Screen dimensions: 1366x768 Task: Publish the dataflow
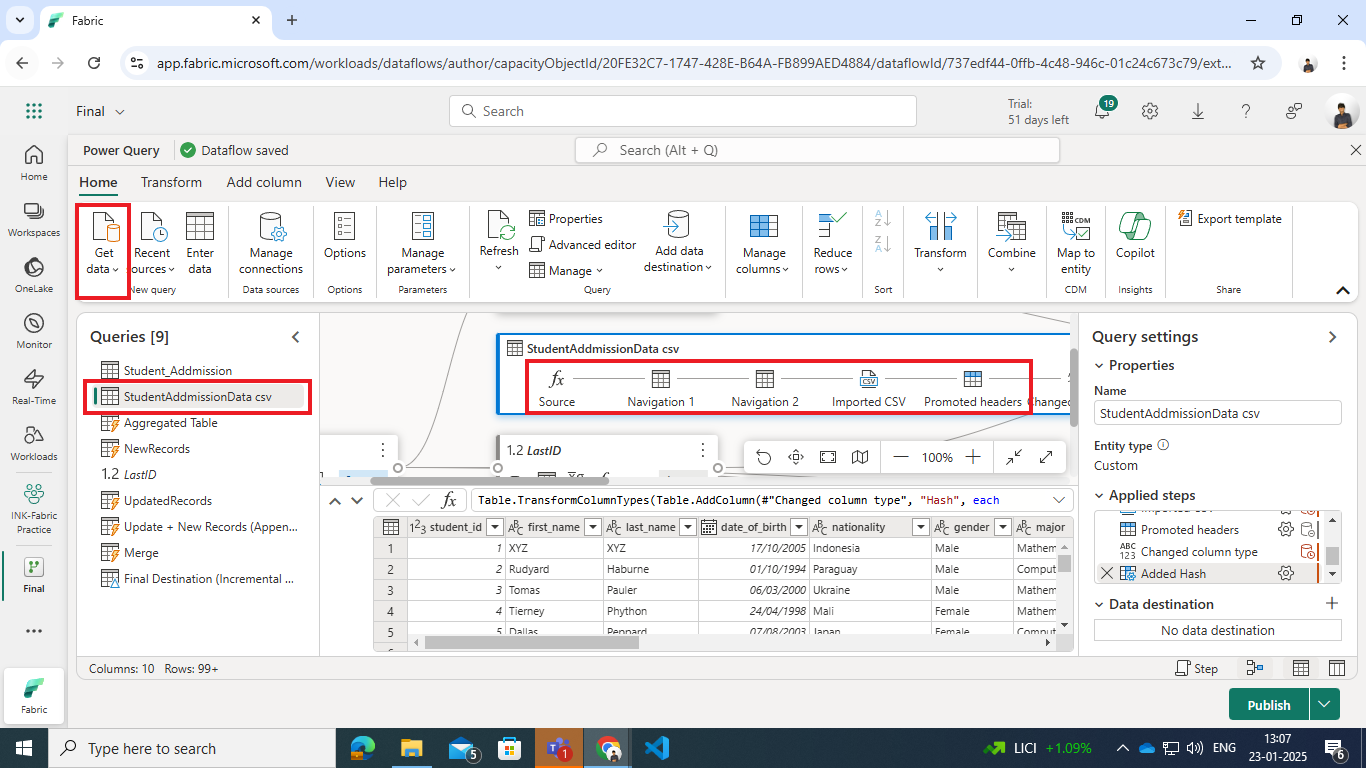1269,704
